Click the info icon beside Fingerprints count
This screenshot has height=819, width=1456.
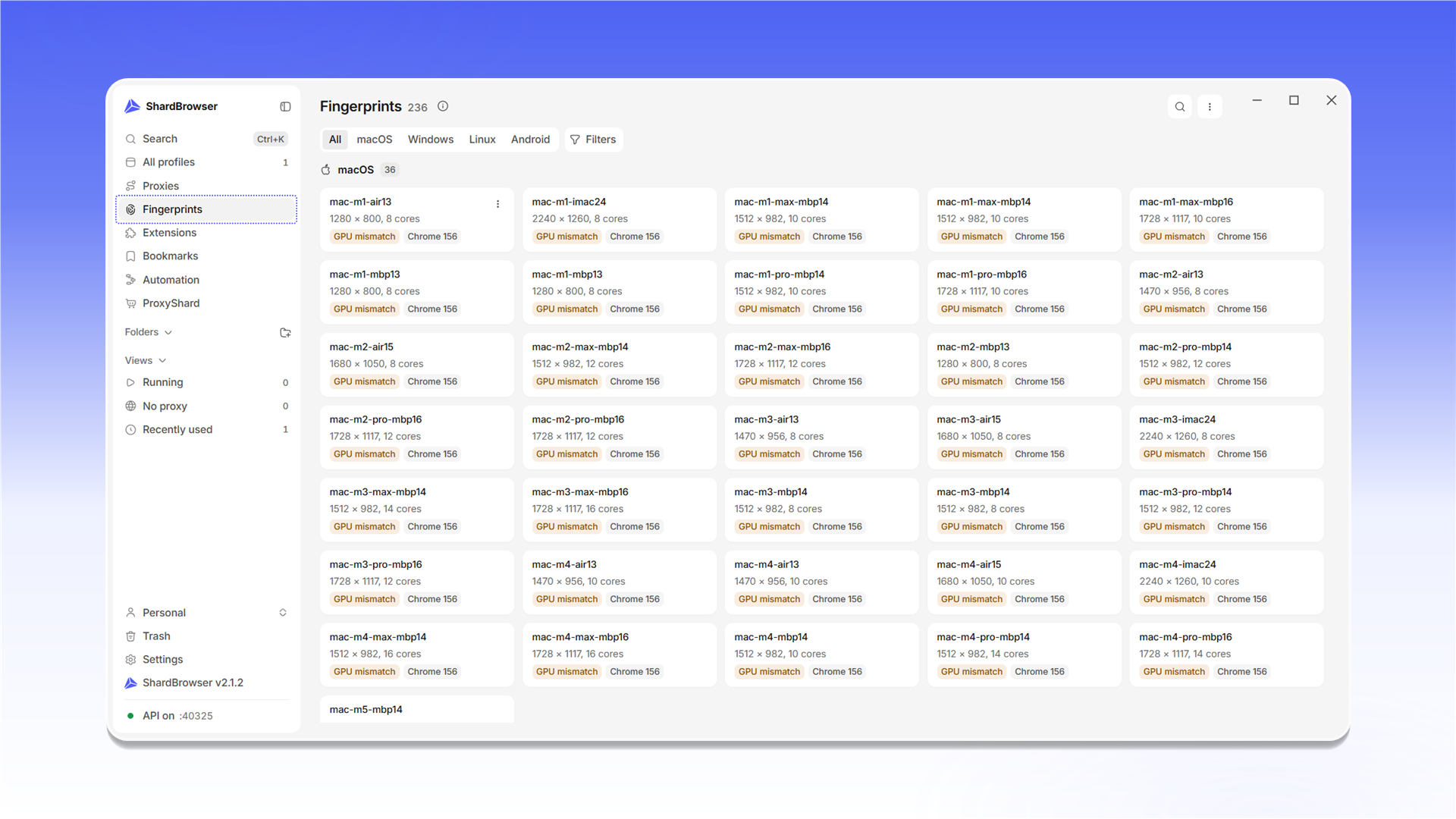(x=443, y=106)
